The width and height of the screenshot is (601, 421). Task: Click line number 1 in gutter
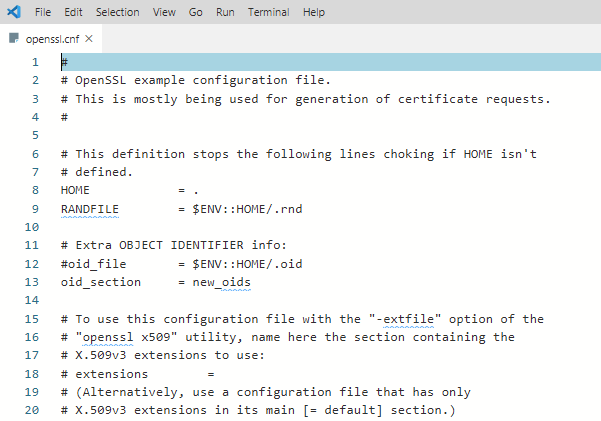coord(35,62)
